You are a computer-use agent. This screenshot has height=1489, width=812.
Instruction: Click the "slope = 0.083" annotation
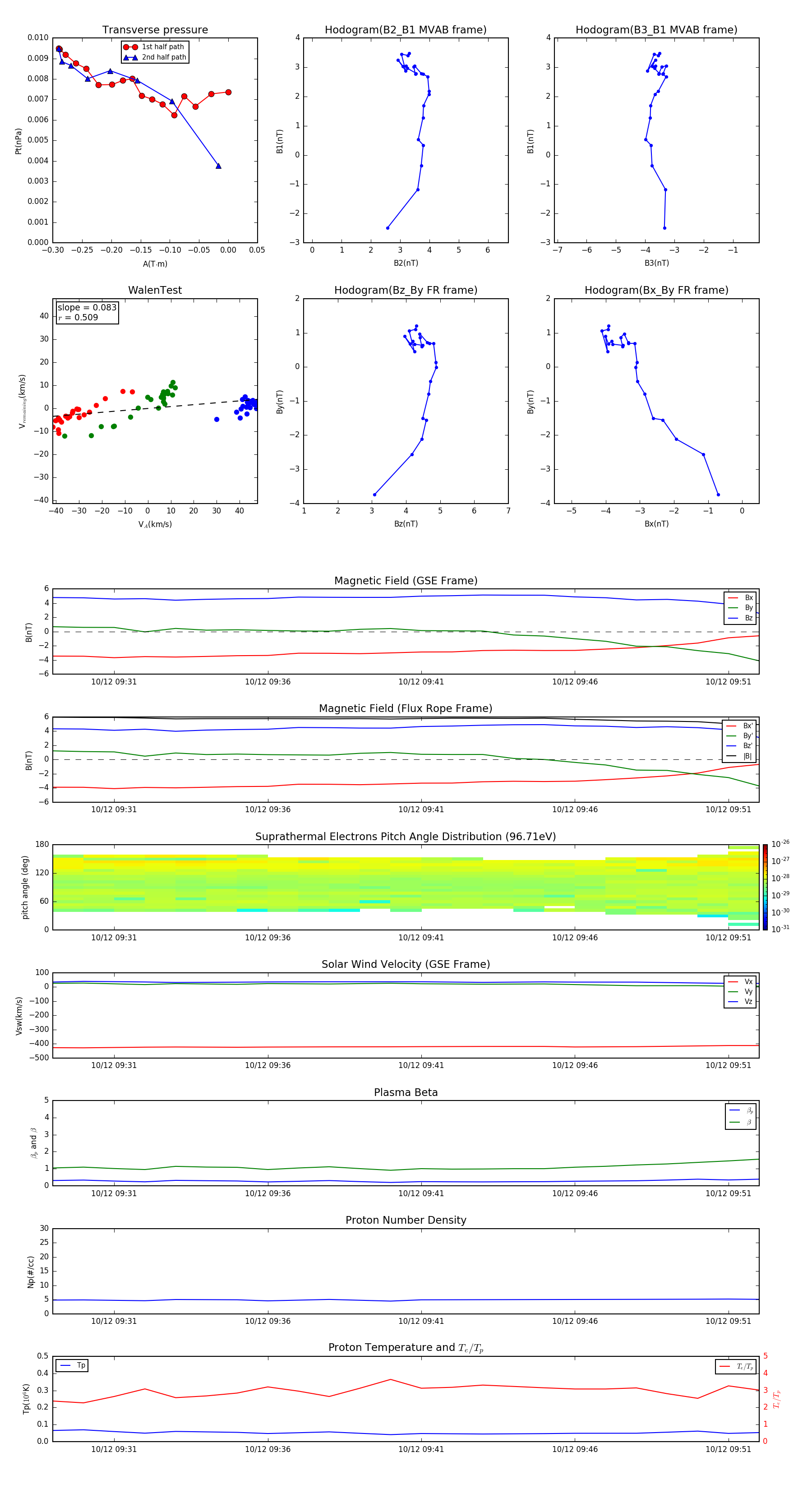click(87, 308)
